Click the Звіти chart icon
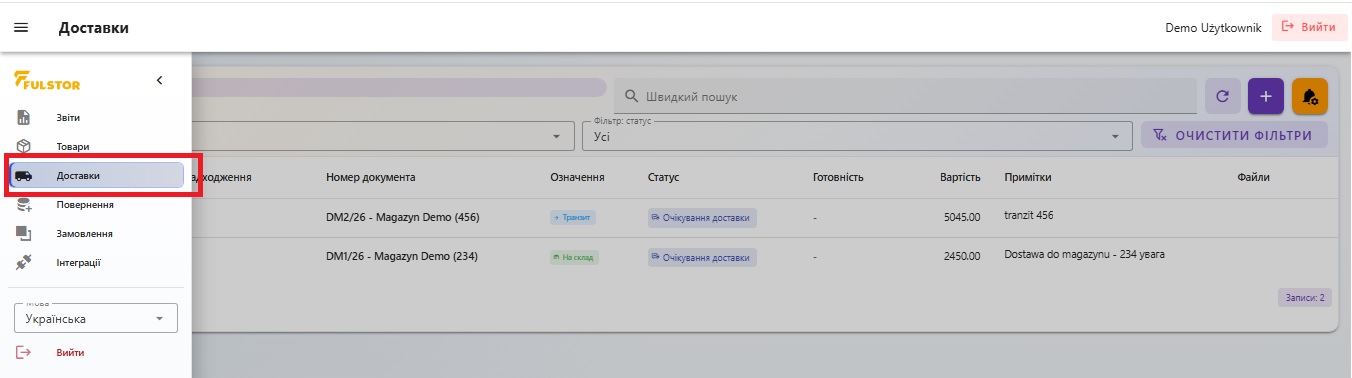 tap(24, 118)
